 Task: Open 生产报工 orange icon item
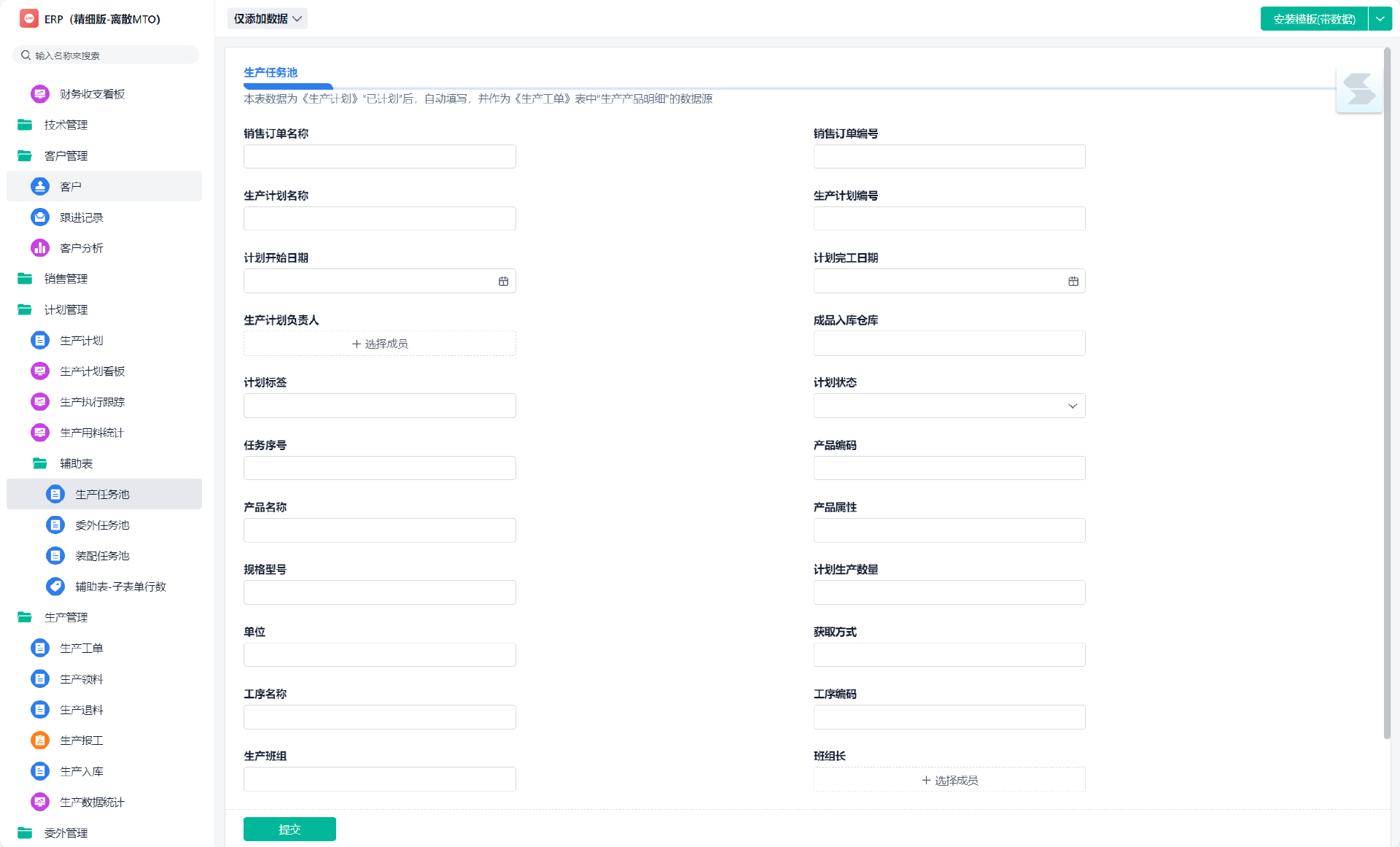coord(40,740)
